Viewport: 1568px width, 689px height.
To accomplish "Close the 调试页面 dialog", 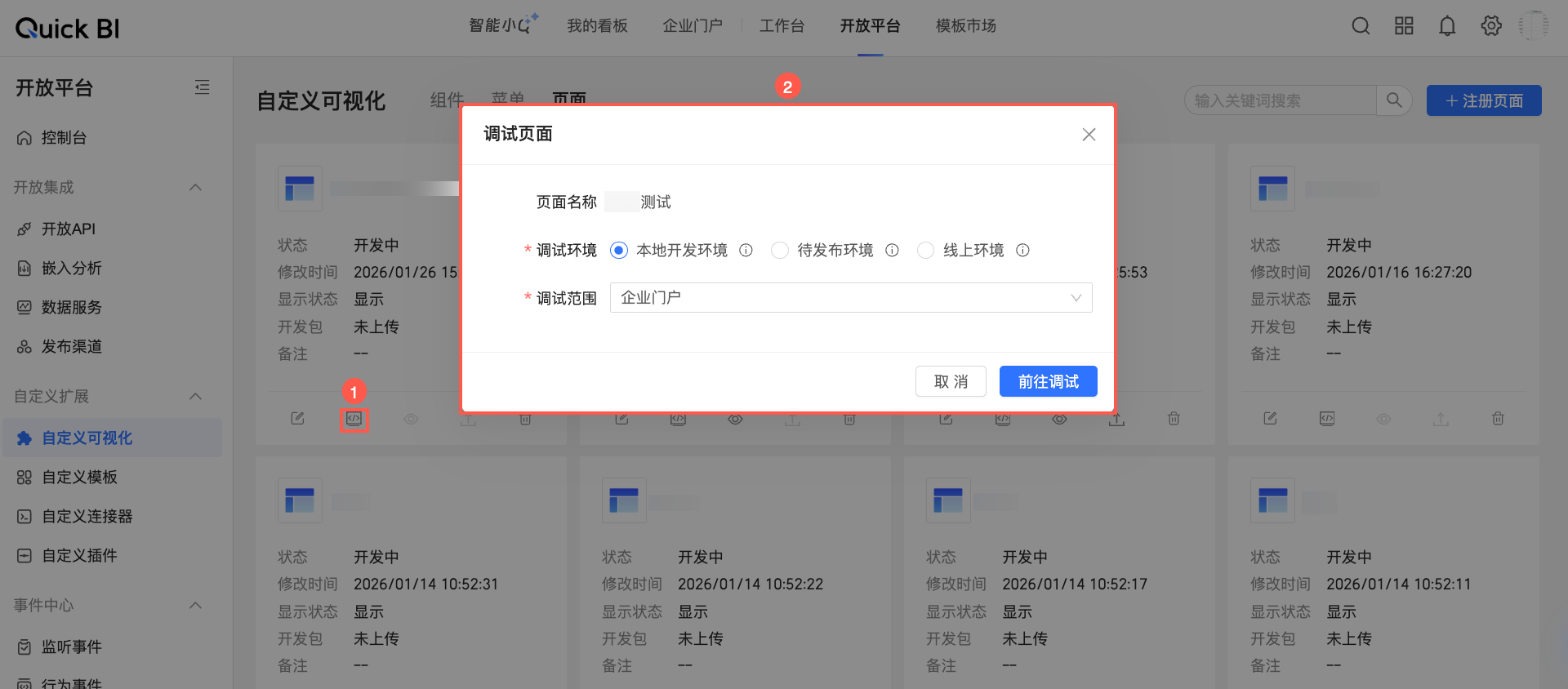I will [1089, 135].
